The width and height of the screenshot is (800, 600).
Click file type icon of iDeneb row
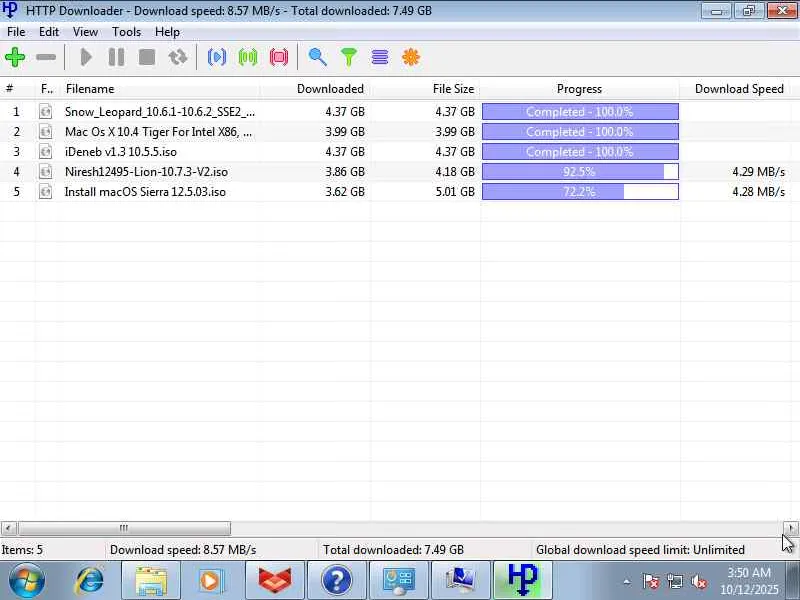click(45, 152)
